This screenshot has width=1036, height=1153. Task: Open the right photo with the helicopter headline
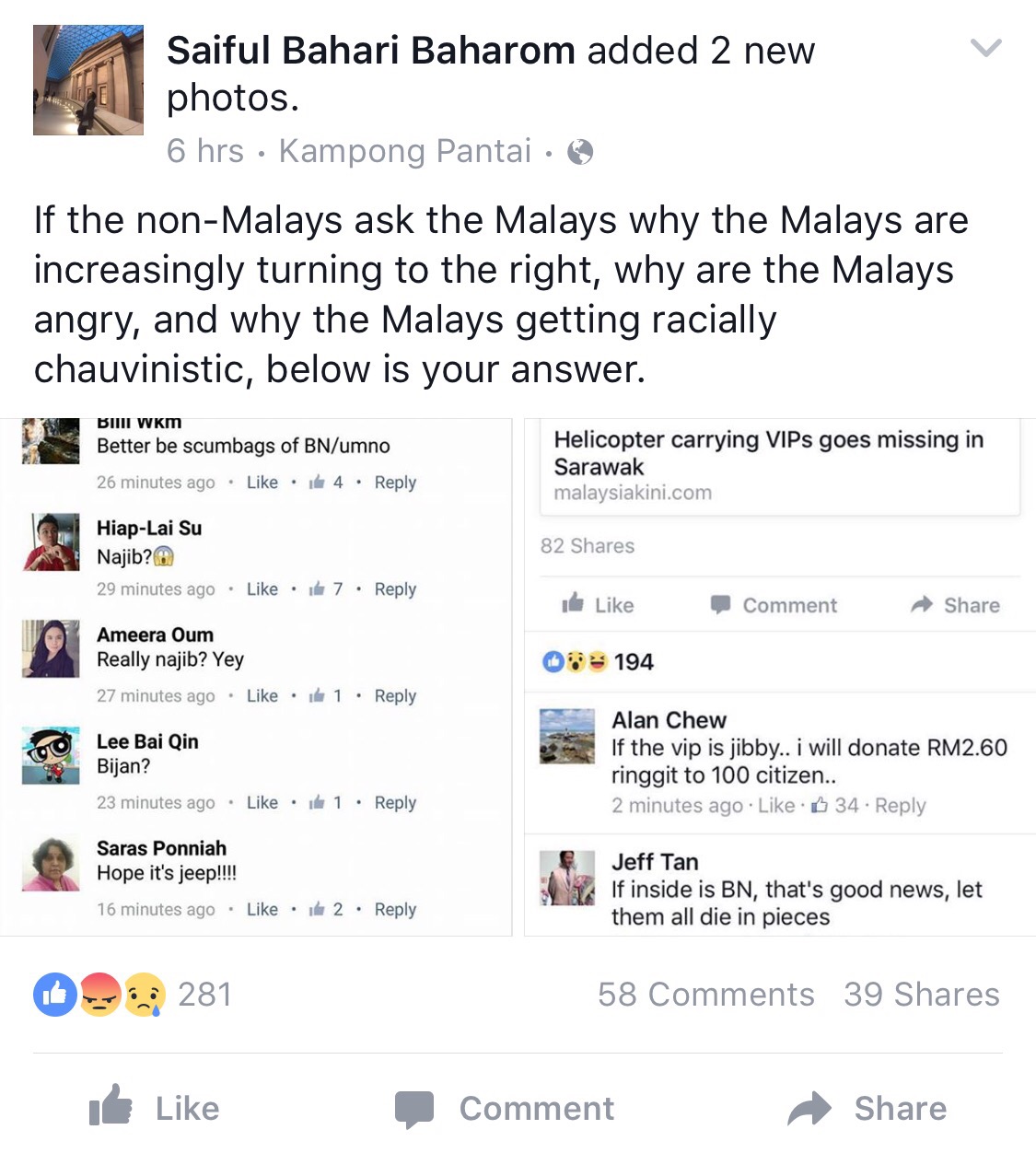[780, 677]
